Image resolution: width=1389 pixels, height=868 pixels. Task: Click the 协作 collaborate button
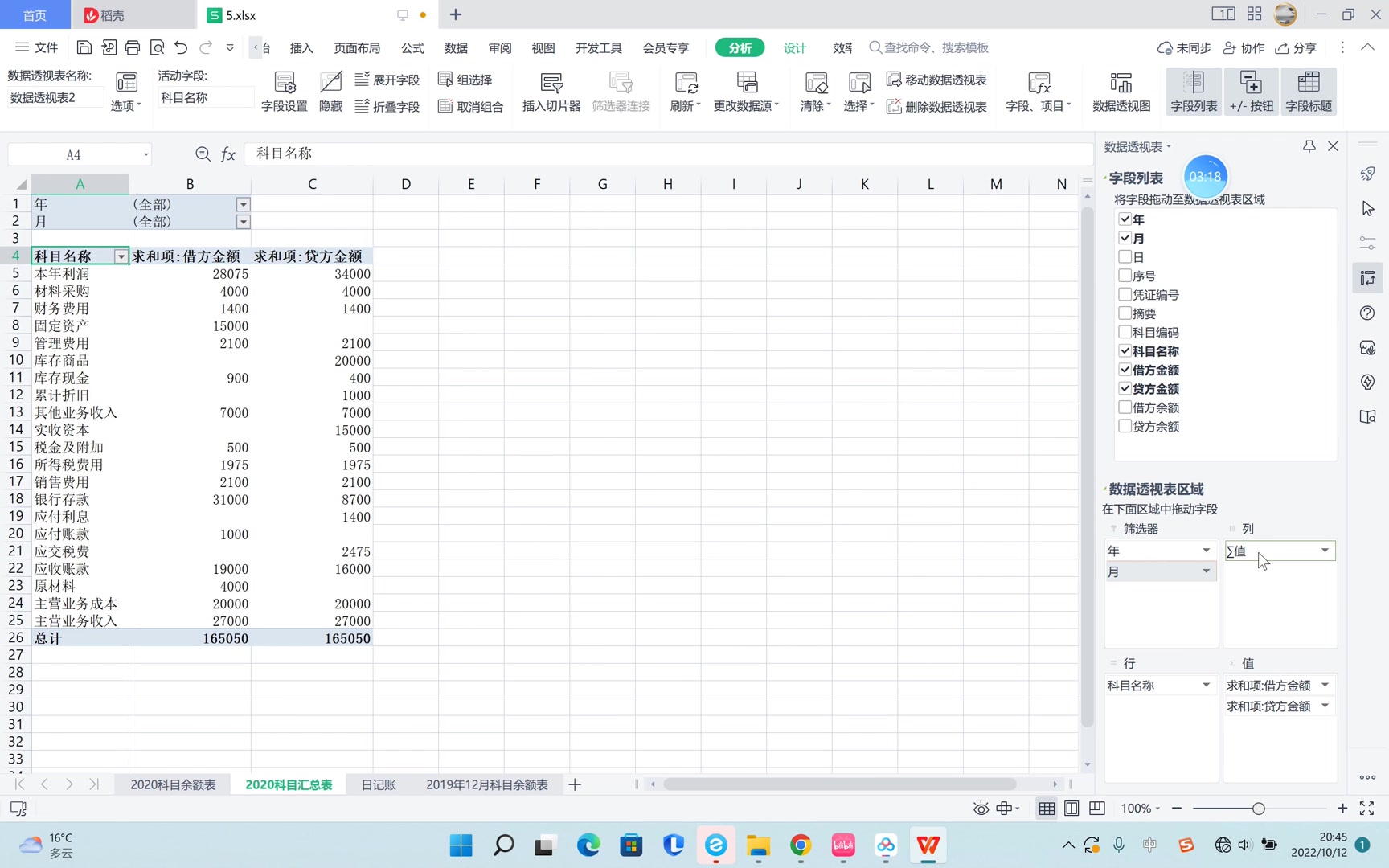click(x=1244, y=48)
